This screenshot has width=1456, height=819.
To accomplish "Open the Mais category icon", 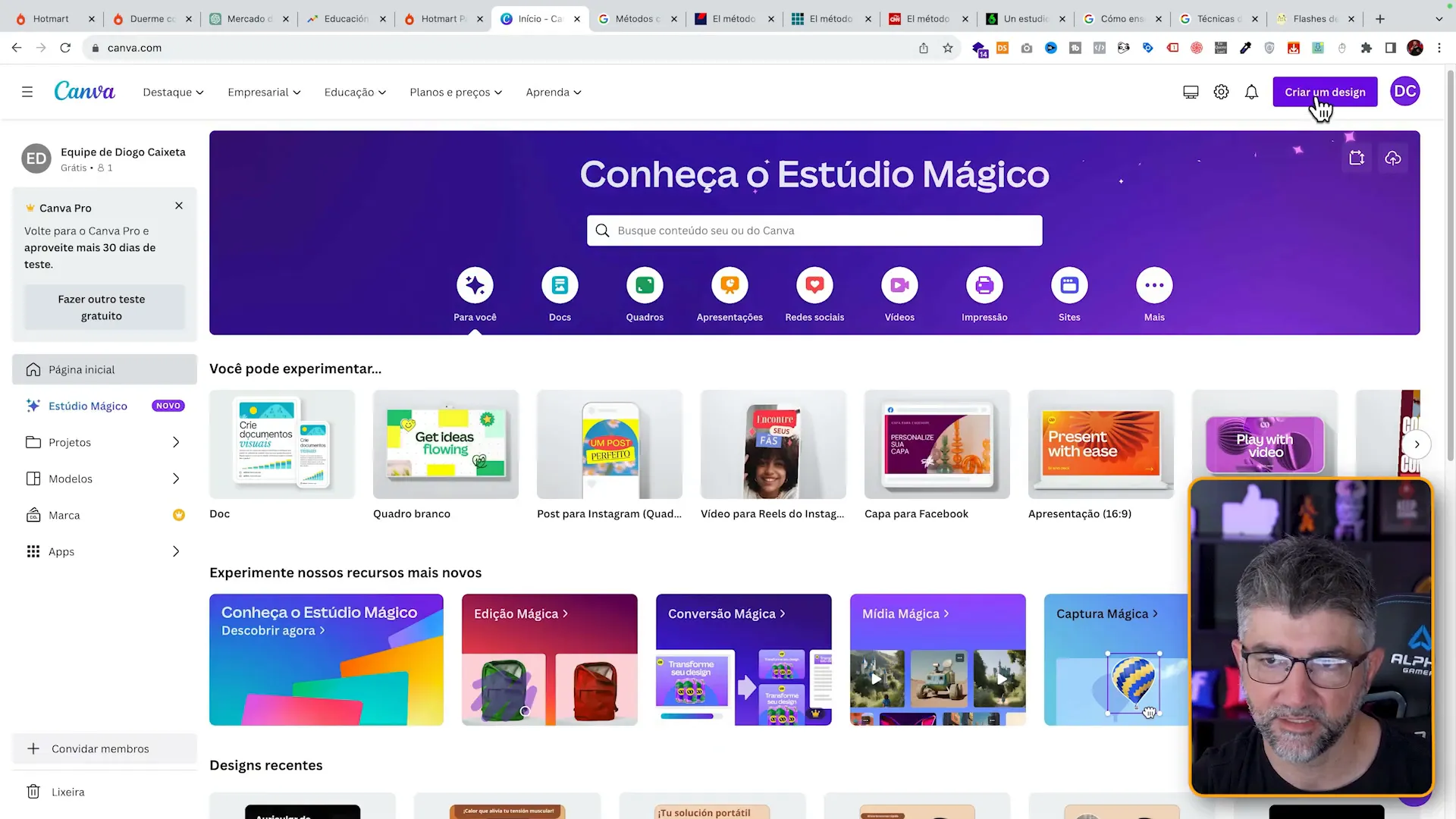I will coord(1154,285).
